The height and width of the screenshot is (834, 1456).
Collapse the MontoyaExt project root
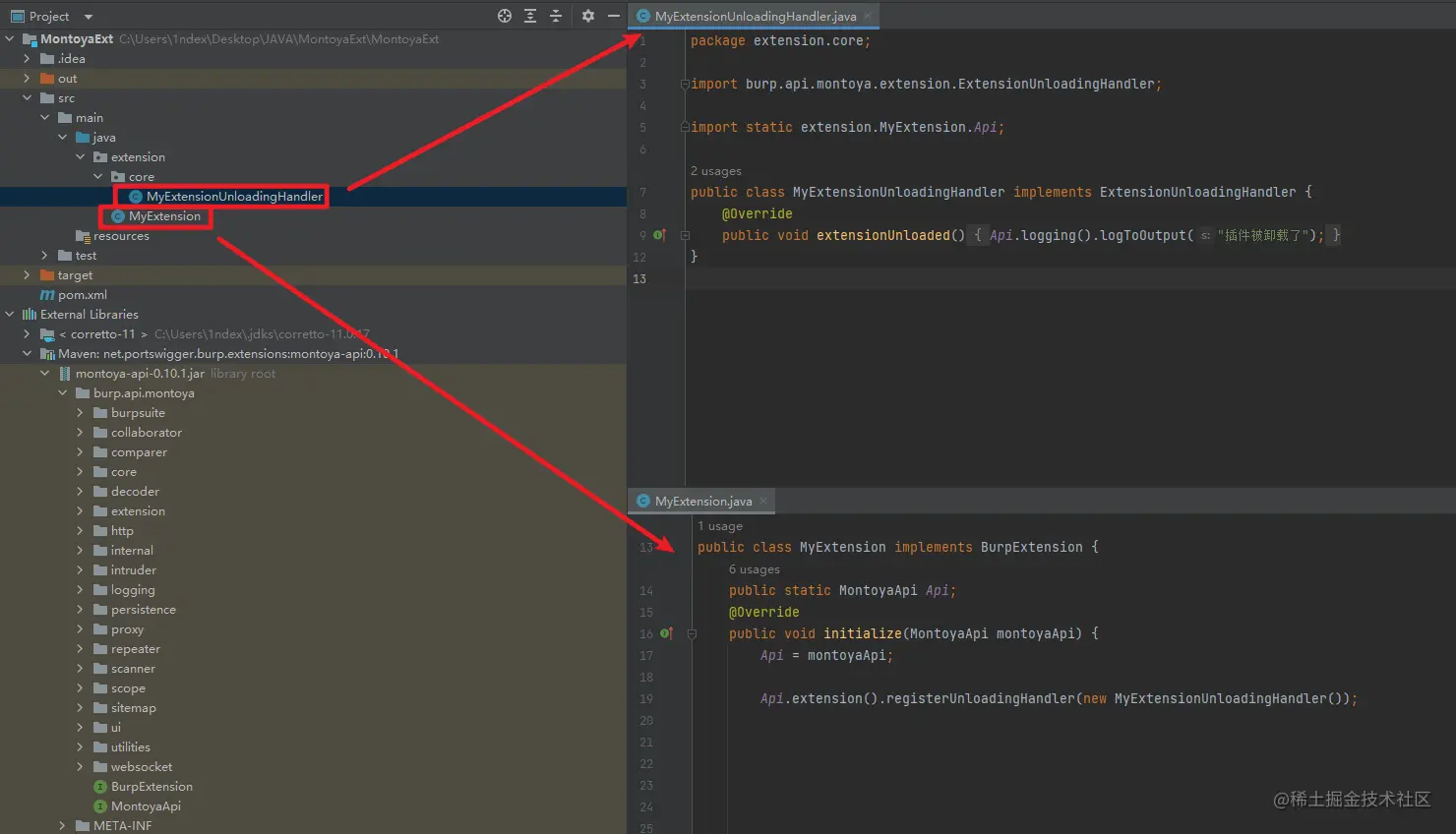(10, 39)
